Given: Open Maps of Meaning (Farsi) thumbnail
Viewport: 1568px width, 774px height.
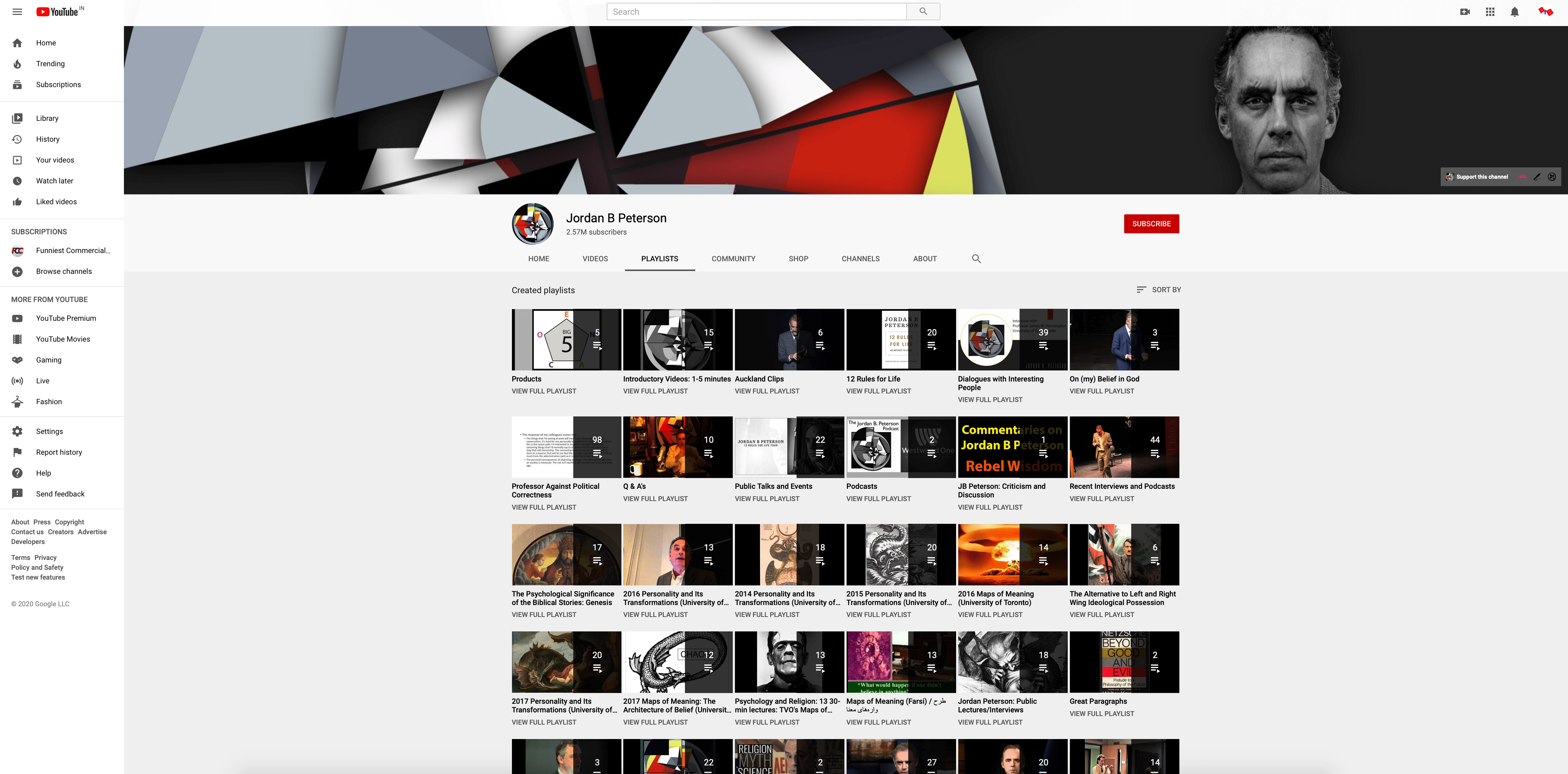Looking at the screenshot, I should coord(901,662).
